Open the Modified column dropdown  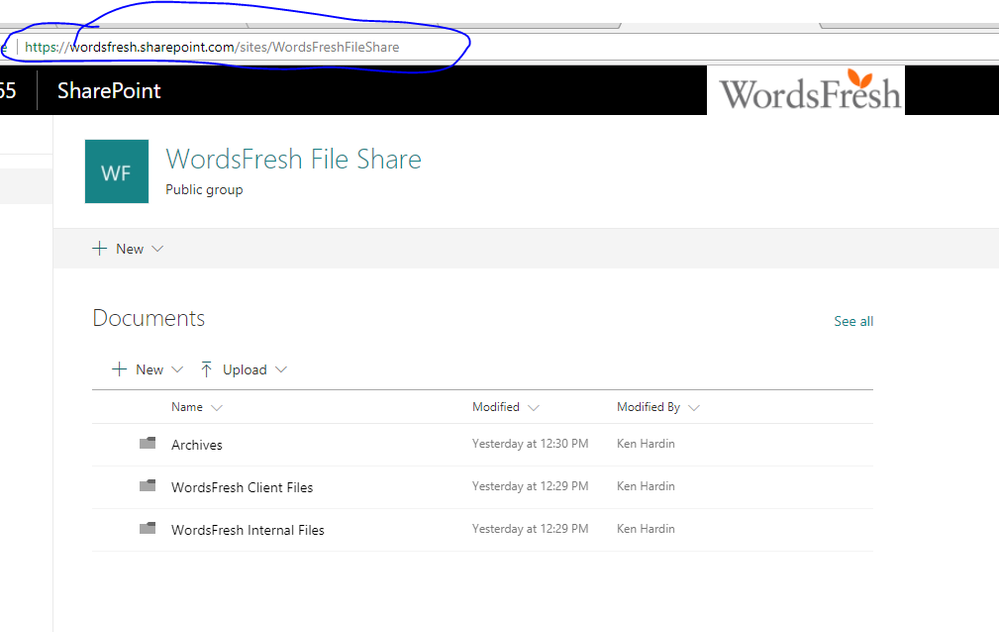[533, 408]
